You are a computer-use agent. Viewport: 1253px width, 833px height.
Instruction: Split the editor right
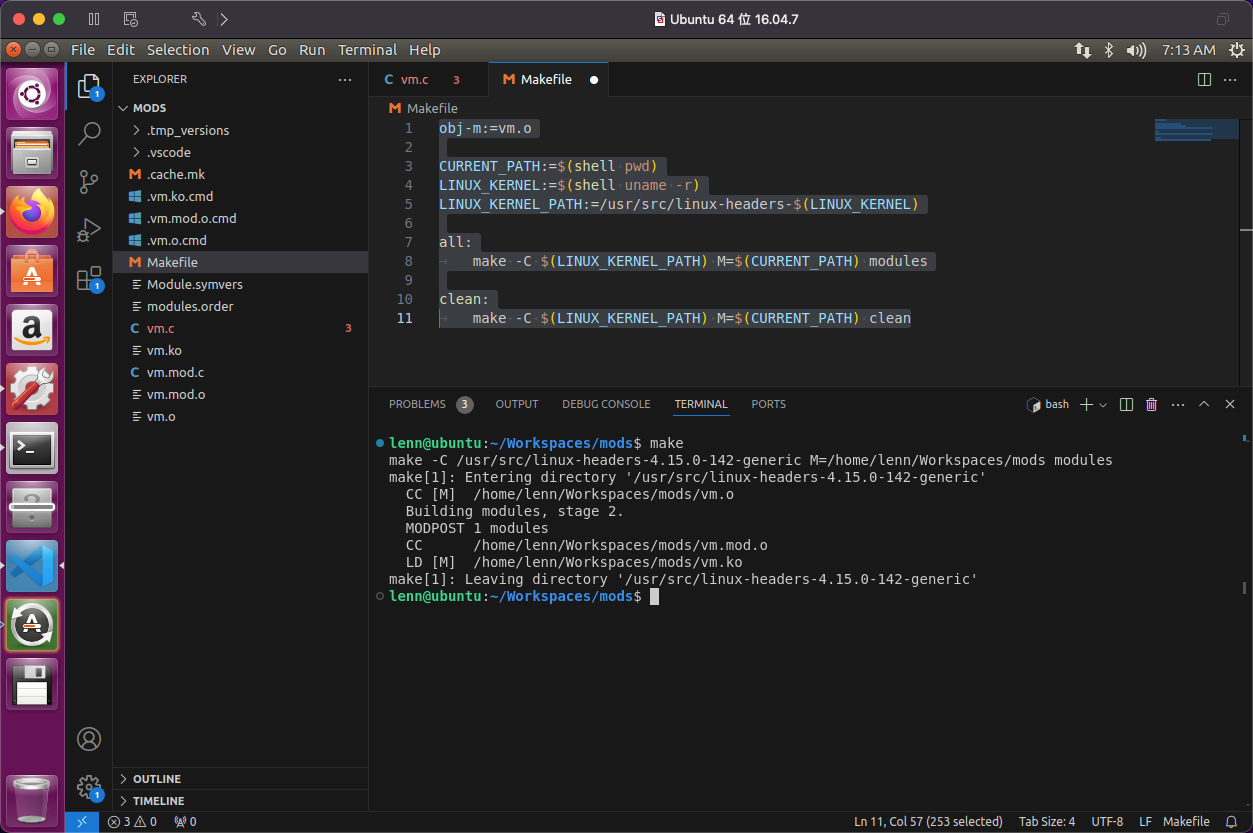1204,79
